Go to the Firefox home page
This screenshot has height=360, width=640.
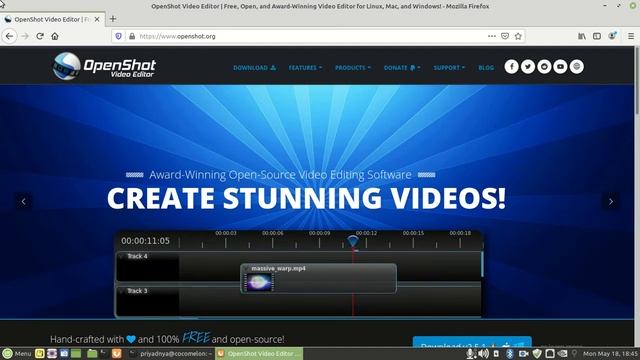click(x=55, y=36)
